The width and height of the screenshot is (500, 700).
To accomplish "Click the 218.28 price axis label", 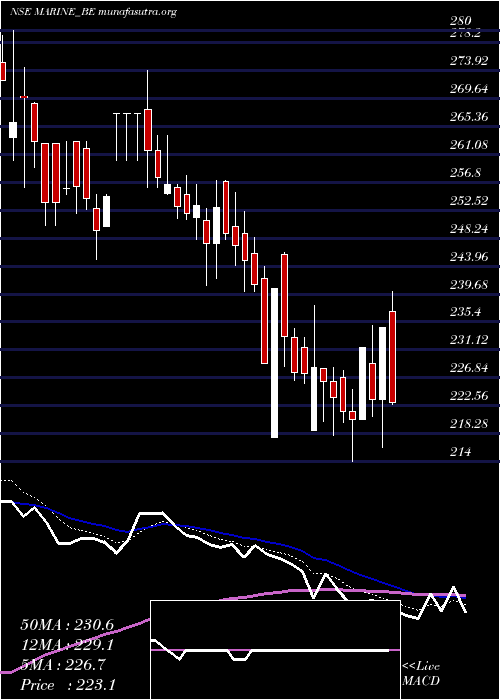I will pyautogui.click(x=468, y=424).
